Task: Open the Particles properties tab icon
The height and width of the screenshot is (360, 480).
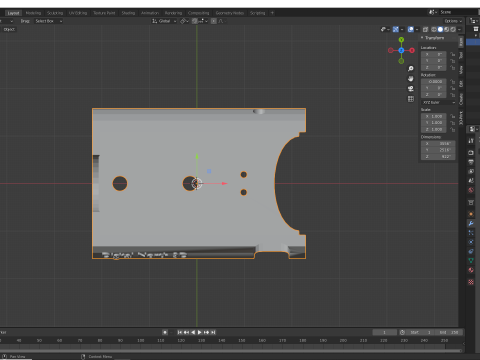Action: (471, 233)
